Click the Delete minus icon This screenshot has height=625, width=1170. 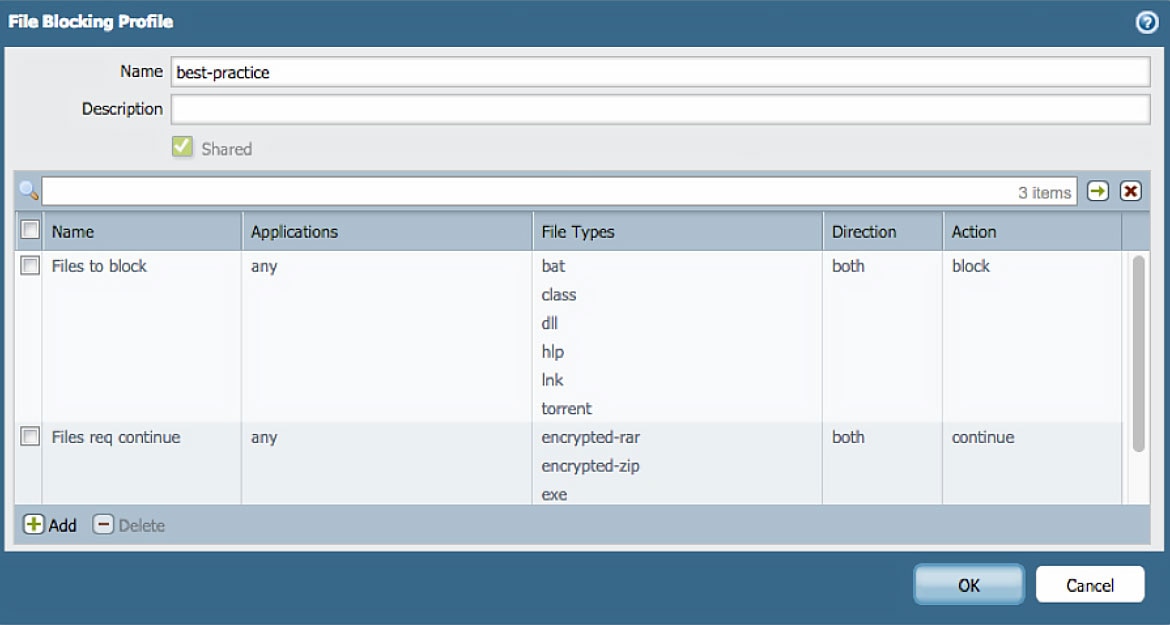click(x=104, y=525)
